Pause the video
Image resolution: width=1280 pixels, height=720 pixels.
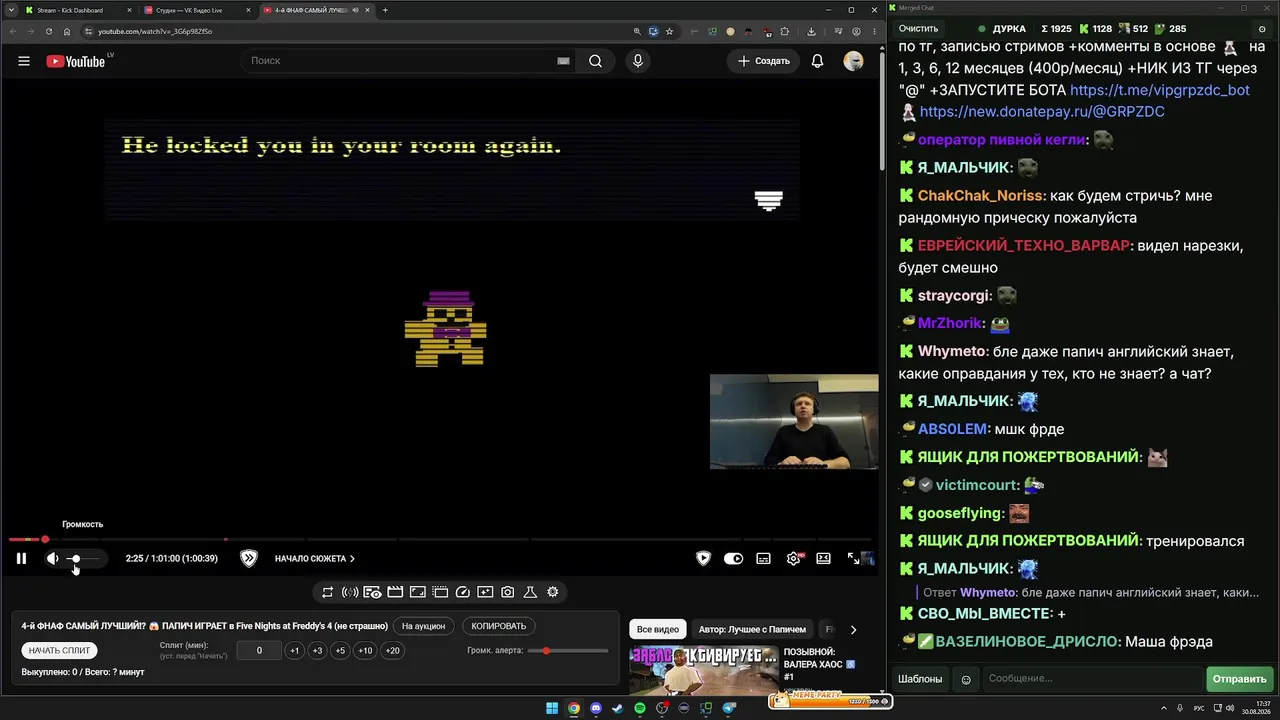[21, 558]
